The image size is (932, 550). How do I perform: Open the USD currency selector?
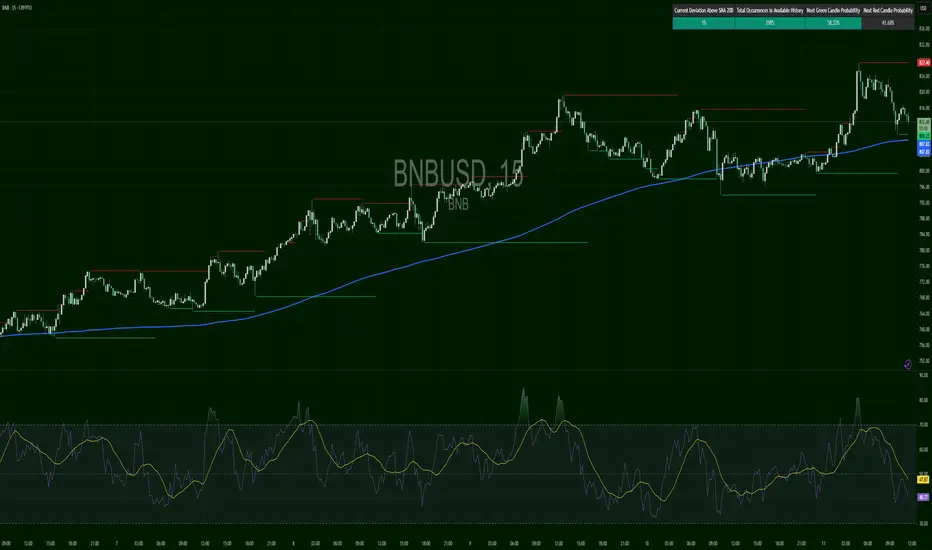(x=923, y=8)
